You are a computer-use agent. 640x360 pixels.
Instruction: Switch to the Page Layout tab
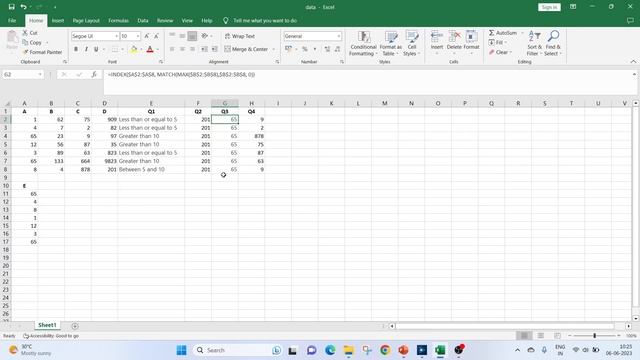click(86, 20)
